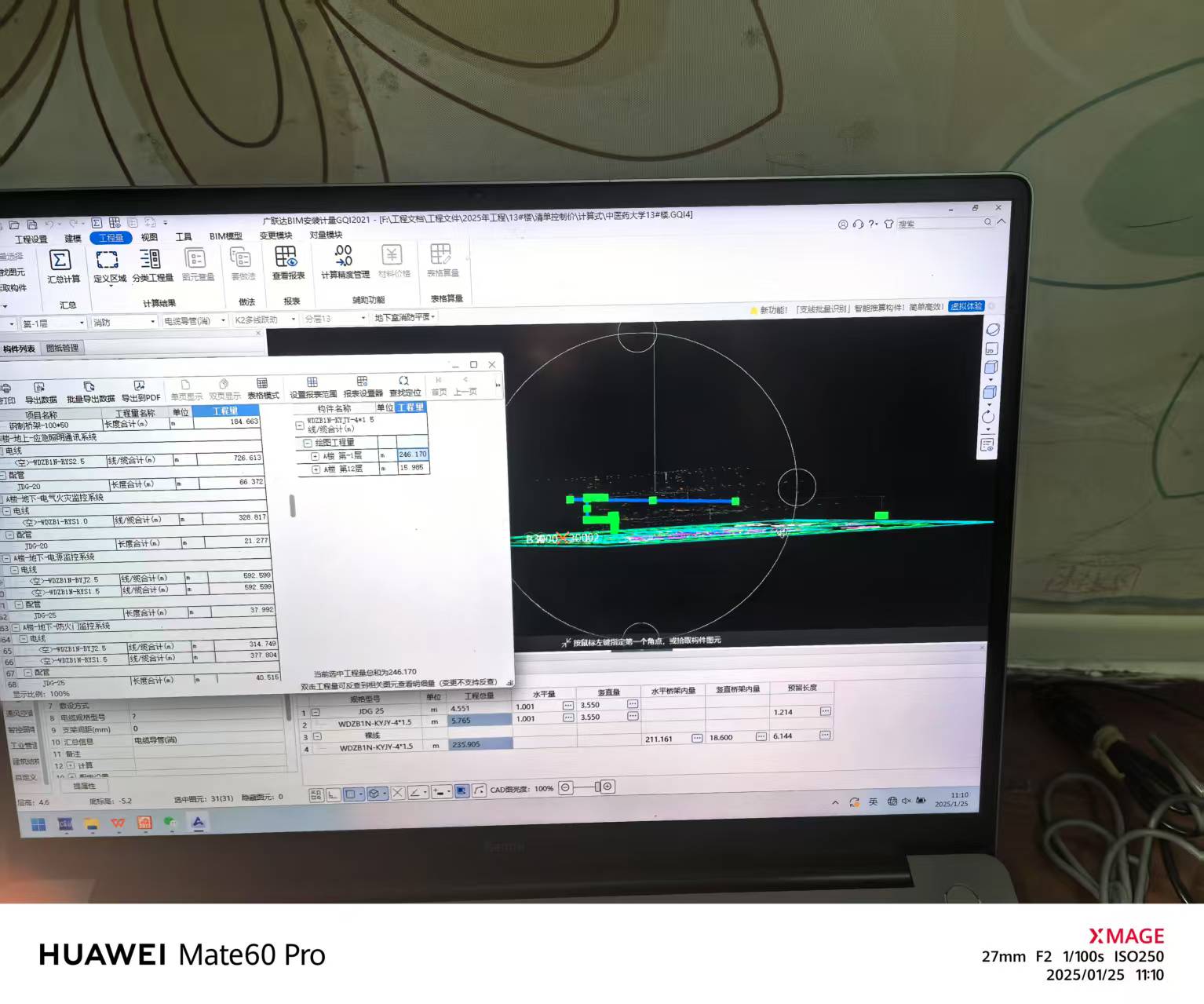Click 导出到PDF in report window

[x=140, y=391]
